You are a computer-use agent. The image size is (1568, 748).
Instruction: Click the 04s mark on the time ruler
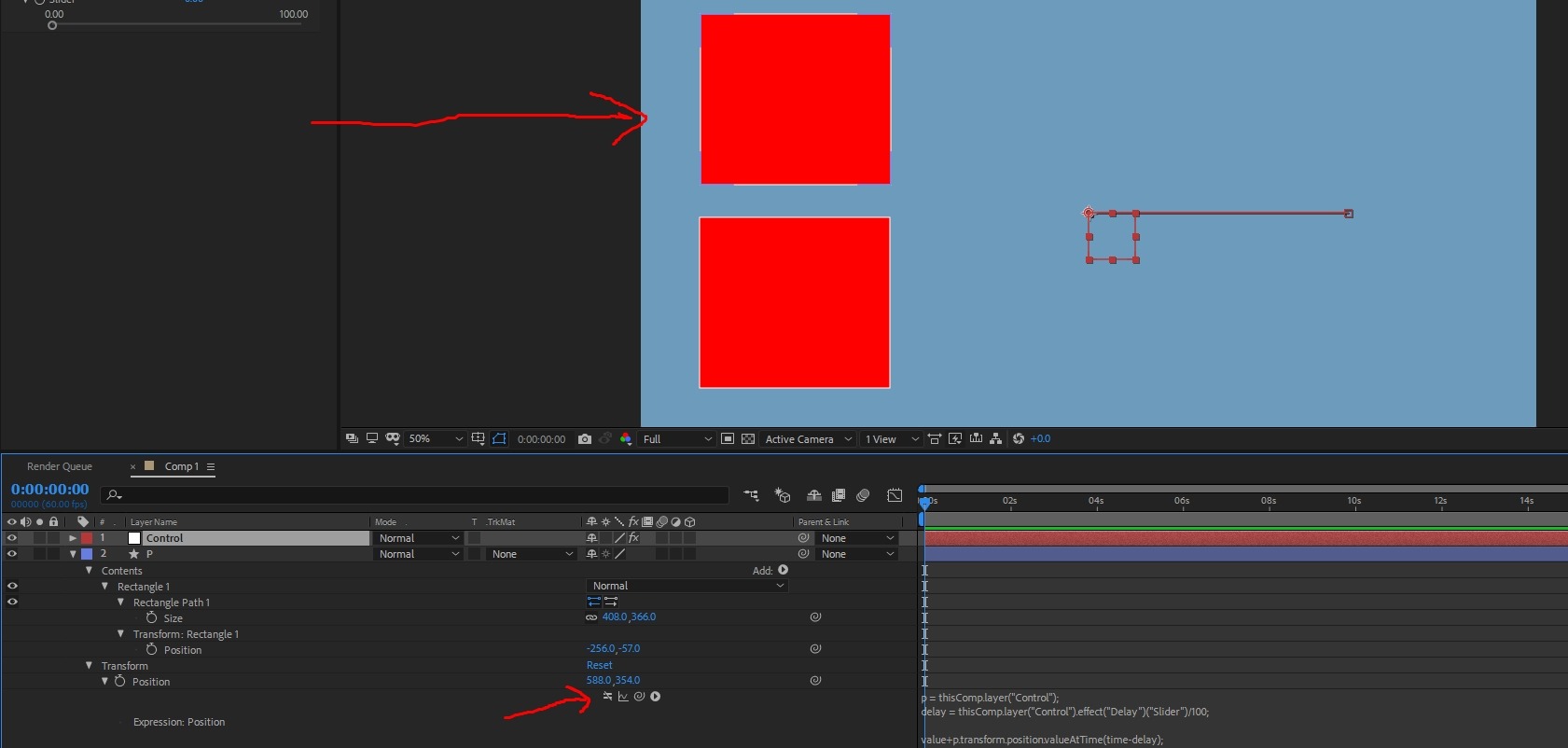pyautogui.click(x=1096, y=501)
